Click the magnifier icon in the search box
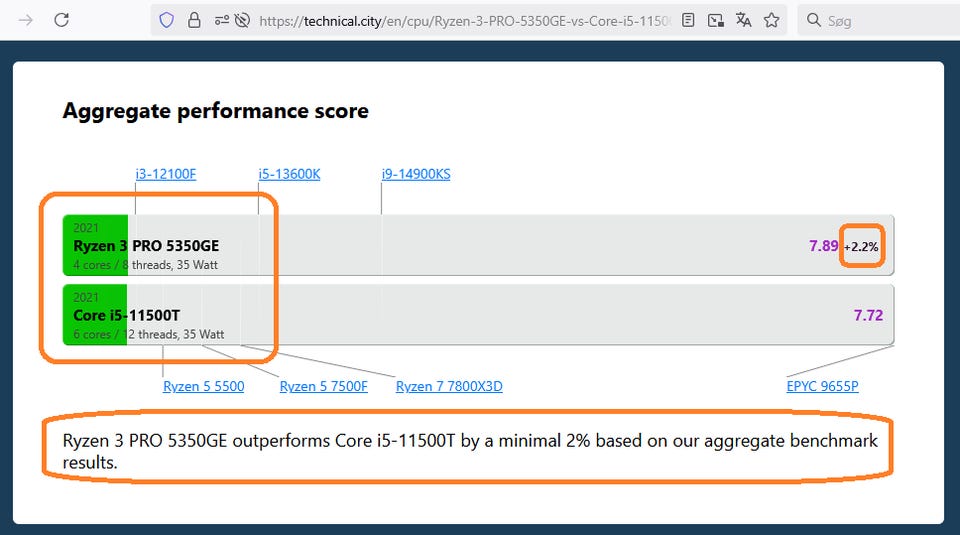Screen dimensions: 960x535 tap(814, 20)
